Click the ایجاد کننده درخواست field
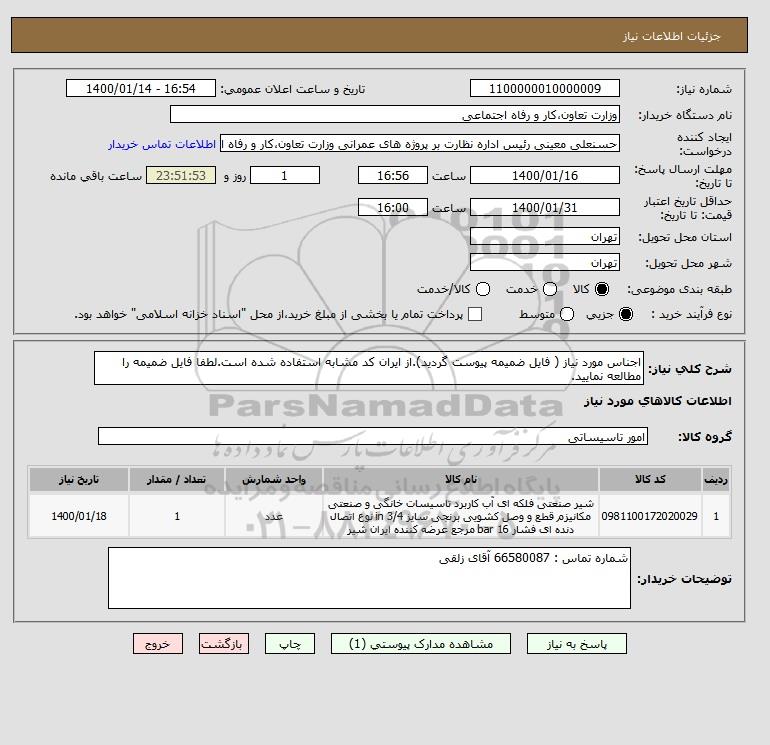This screenshot has width=770, height=745. coord(420,144)
